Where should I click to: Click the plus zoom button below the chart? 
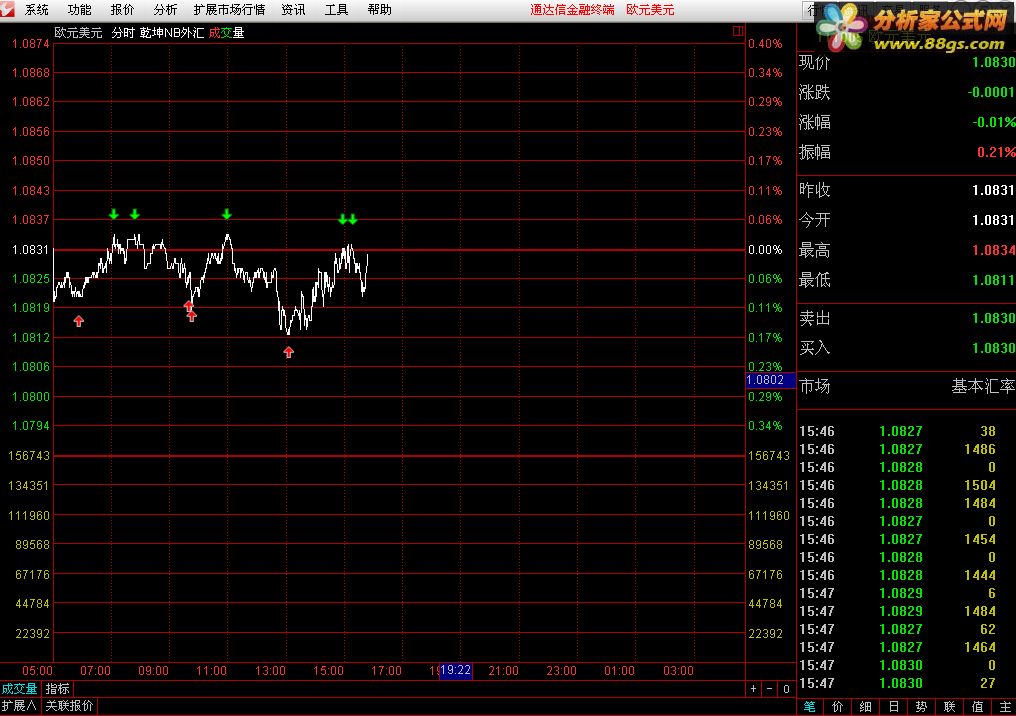(753, 689)
